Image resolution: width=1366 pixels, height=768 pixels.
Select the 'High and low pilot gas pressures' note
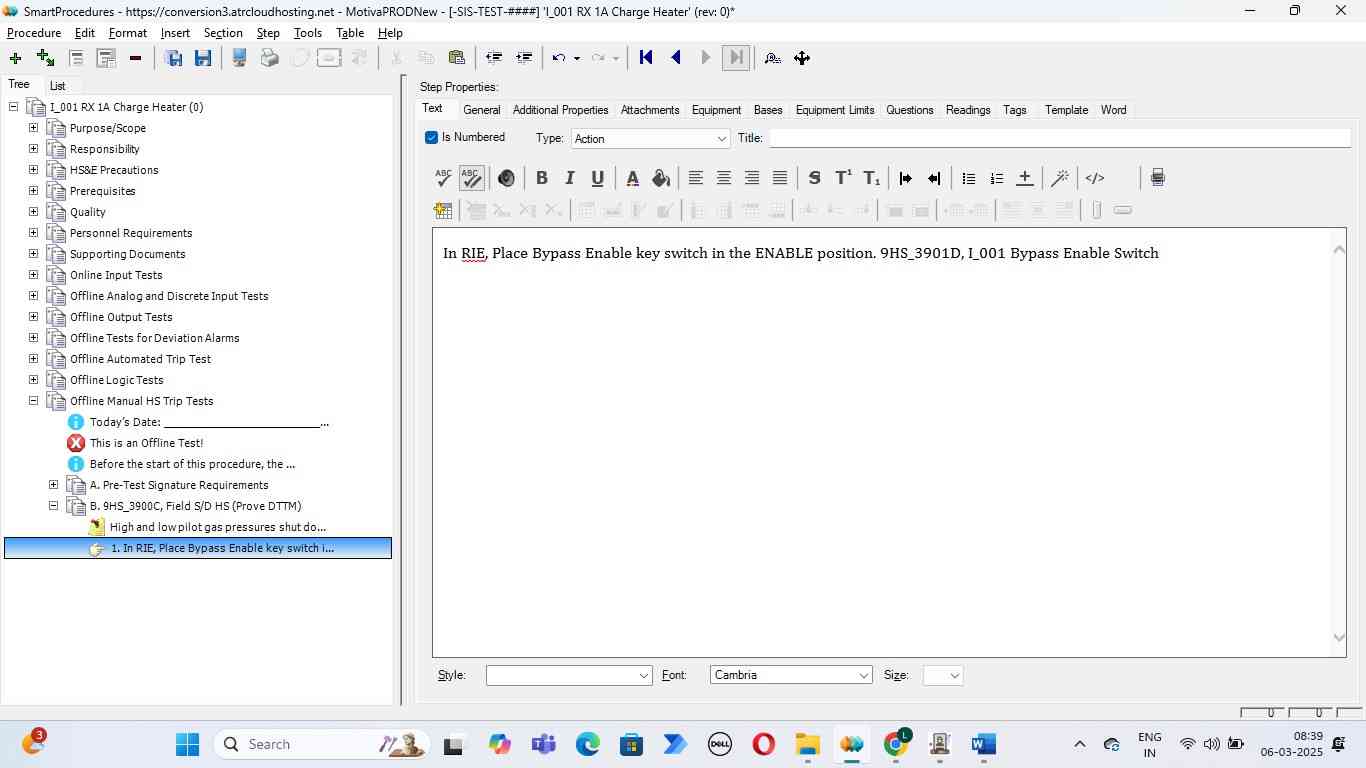(x=218, y=527)
